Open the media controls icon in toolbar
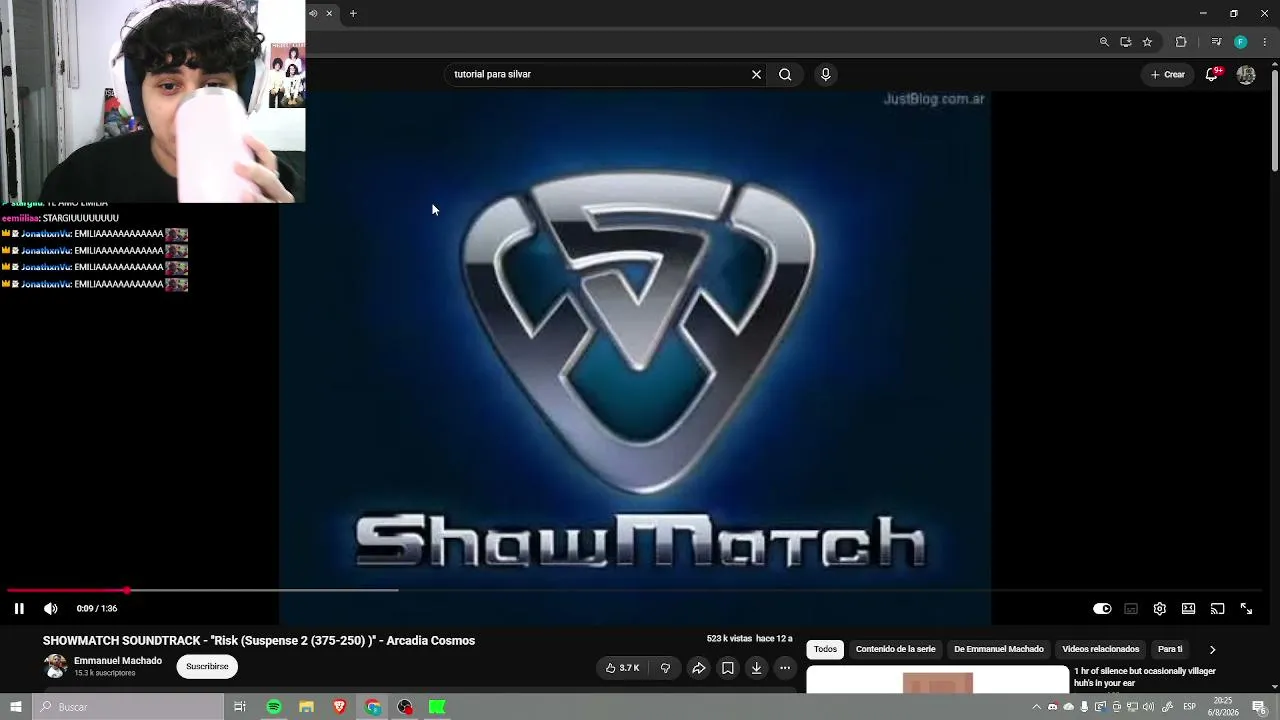 pos(1216,42)
